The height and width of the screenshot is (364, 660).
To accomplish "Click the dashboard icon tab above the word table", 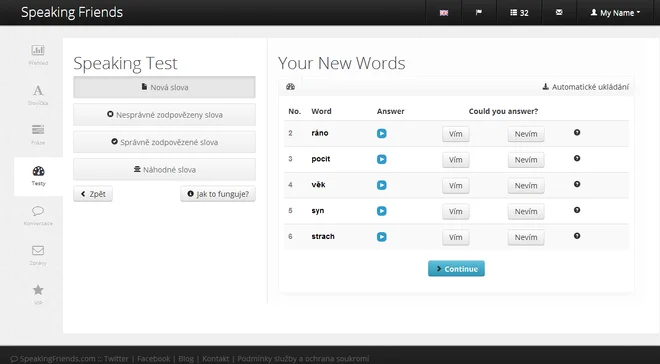I will pos(290,87).
